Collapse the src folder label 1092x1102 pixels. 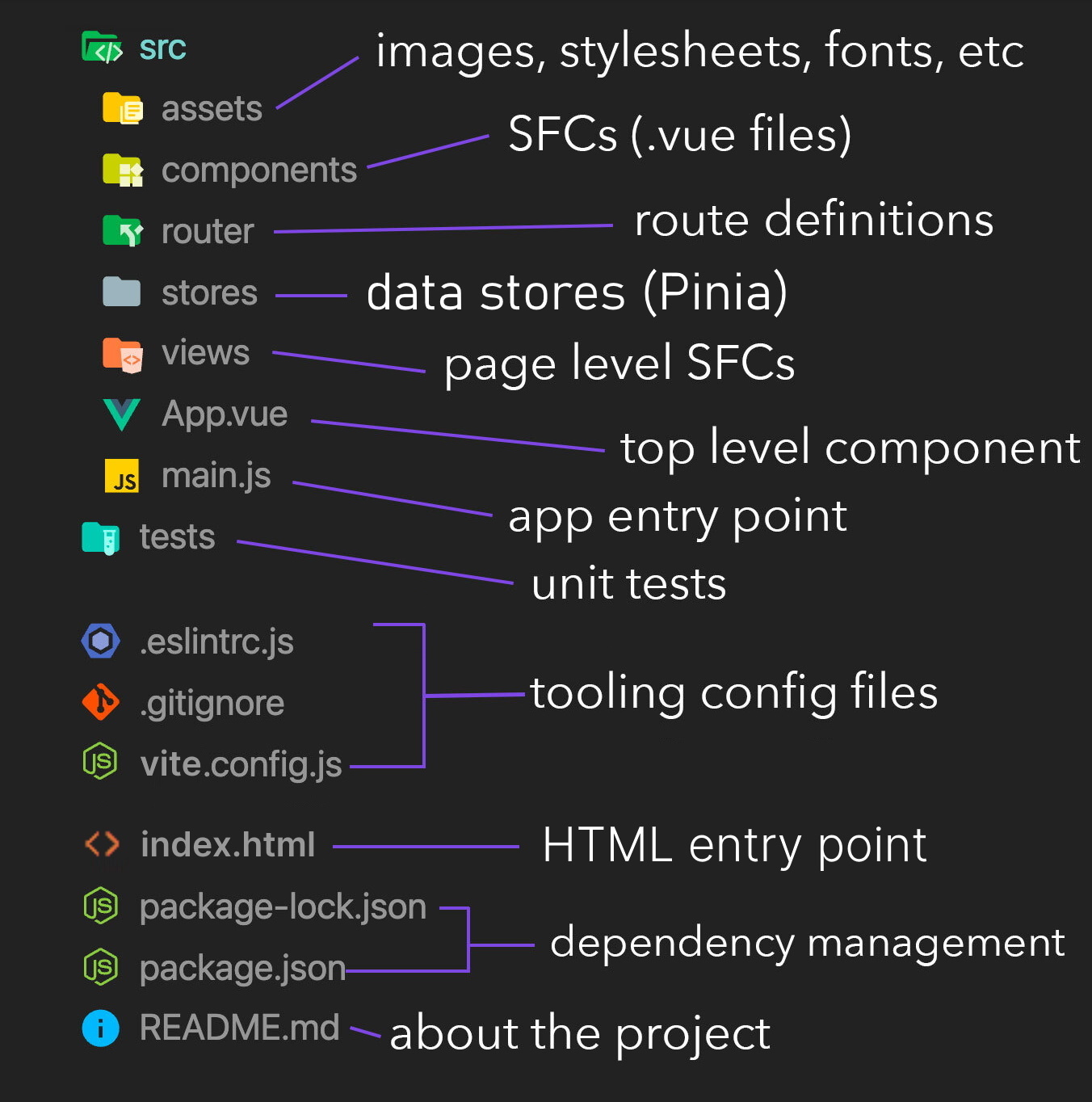click(x=162, y=48)
